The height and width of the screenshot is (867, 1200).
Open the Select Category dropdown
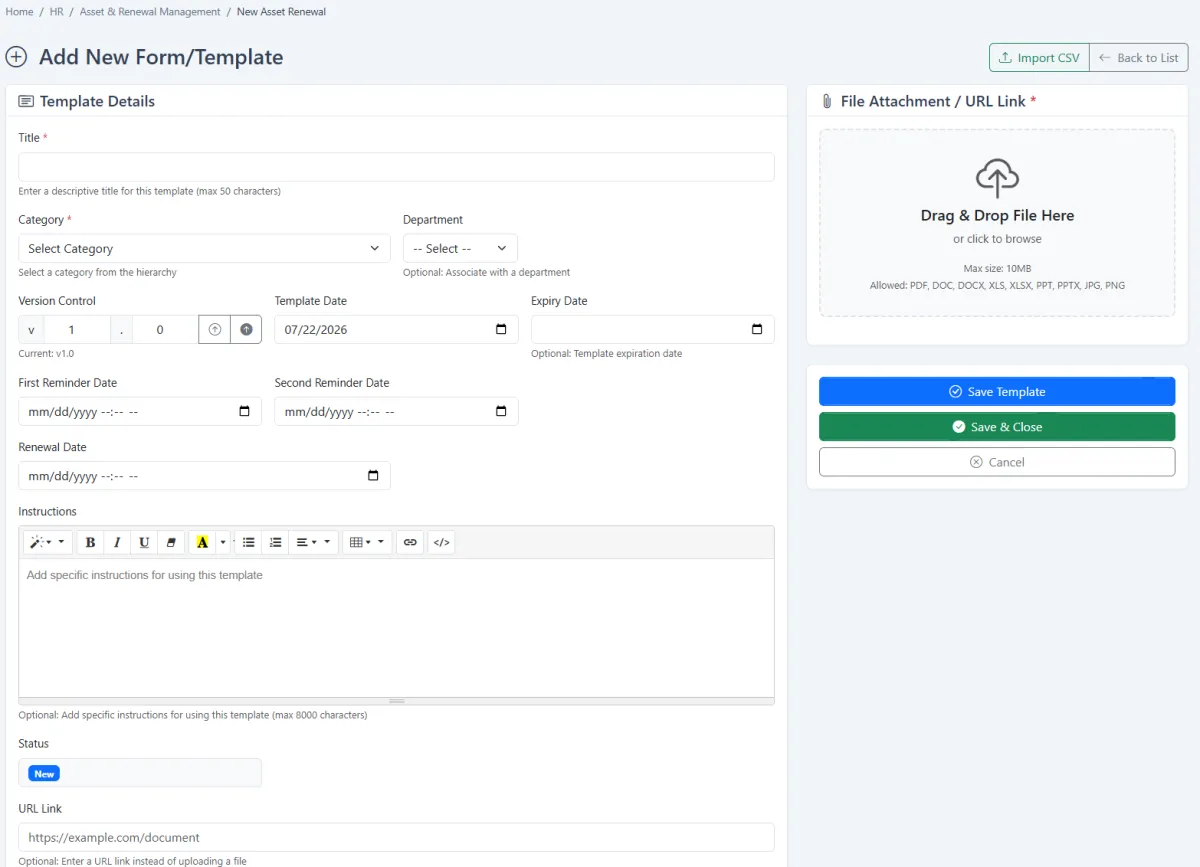204,248
